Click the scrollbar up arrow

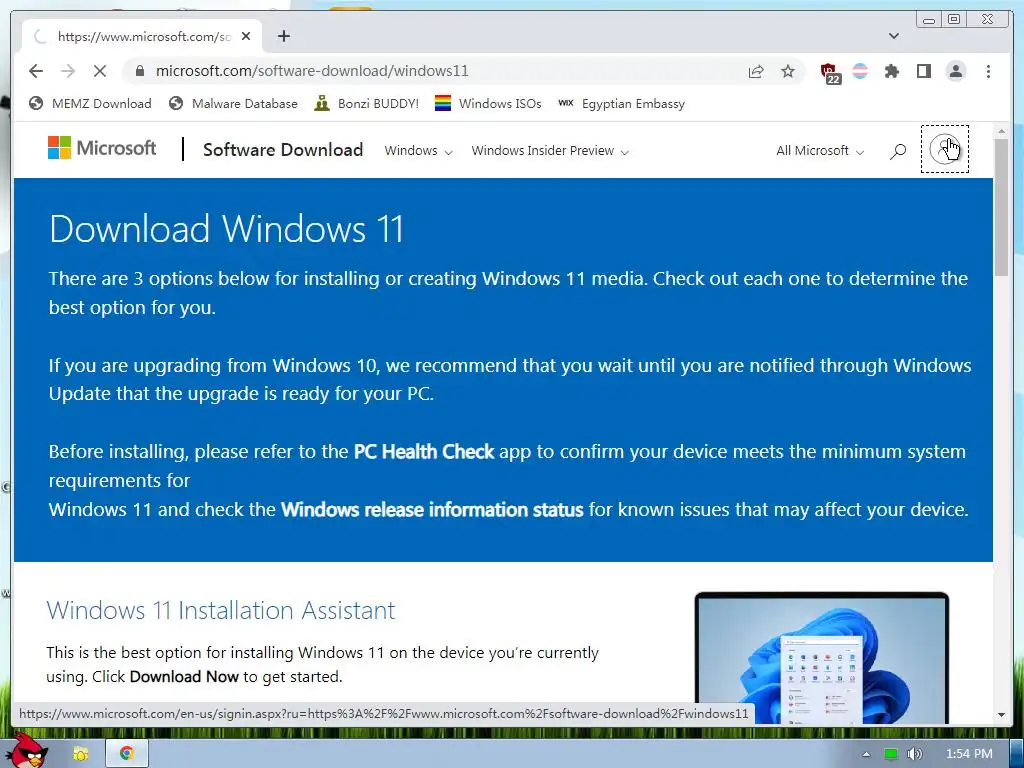click(x=1001, y=132)
